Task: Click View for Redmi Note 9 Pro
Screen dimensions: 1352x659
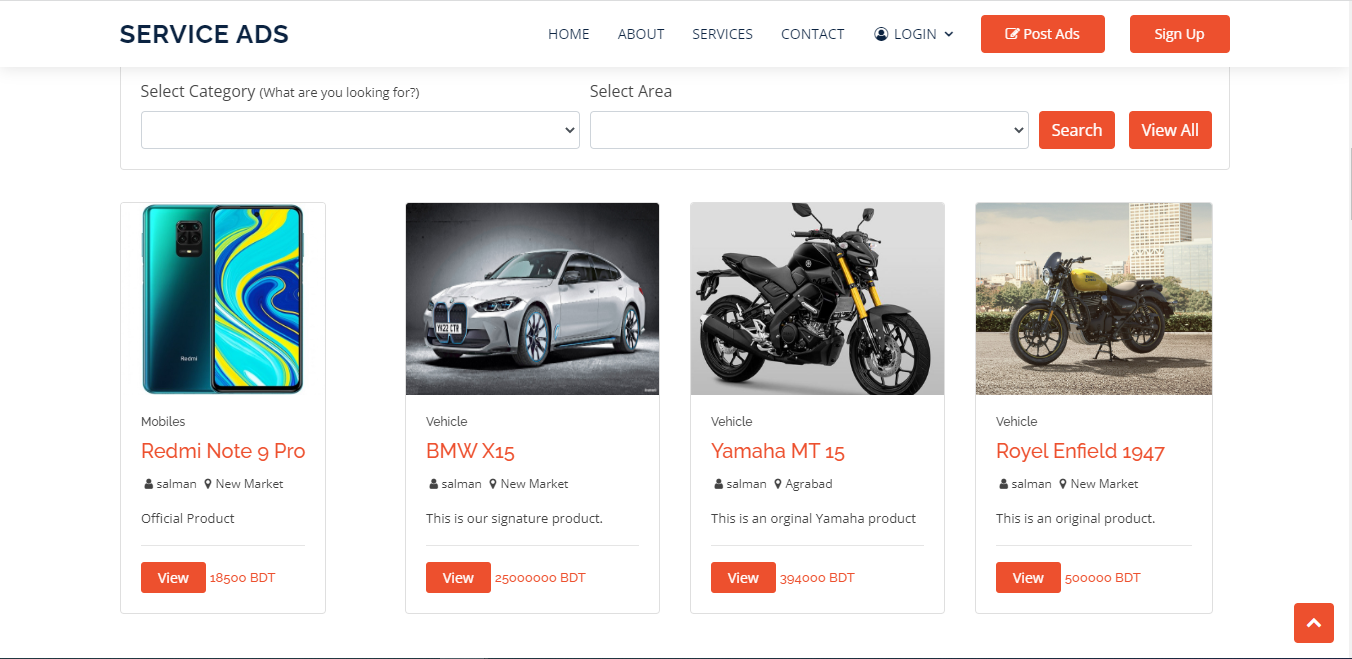Action: [x=173, y=578]
